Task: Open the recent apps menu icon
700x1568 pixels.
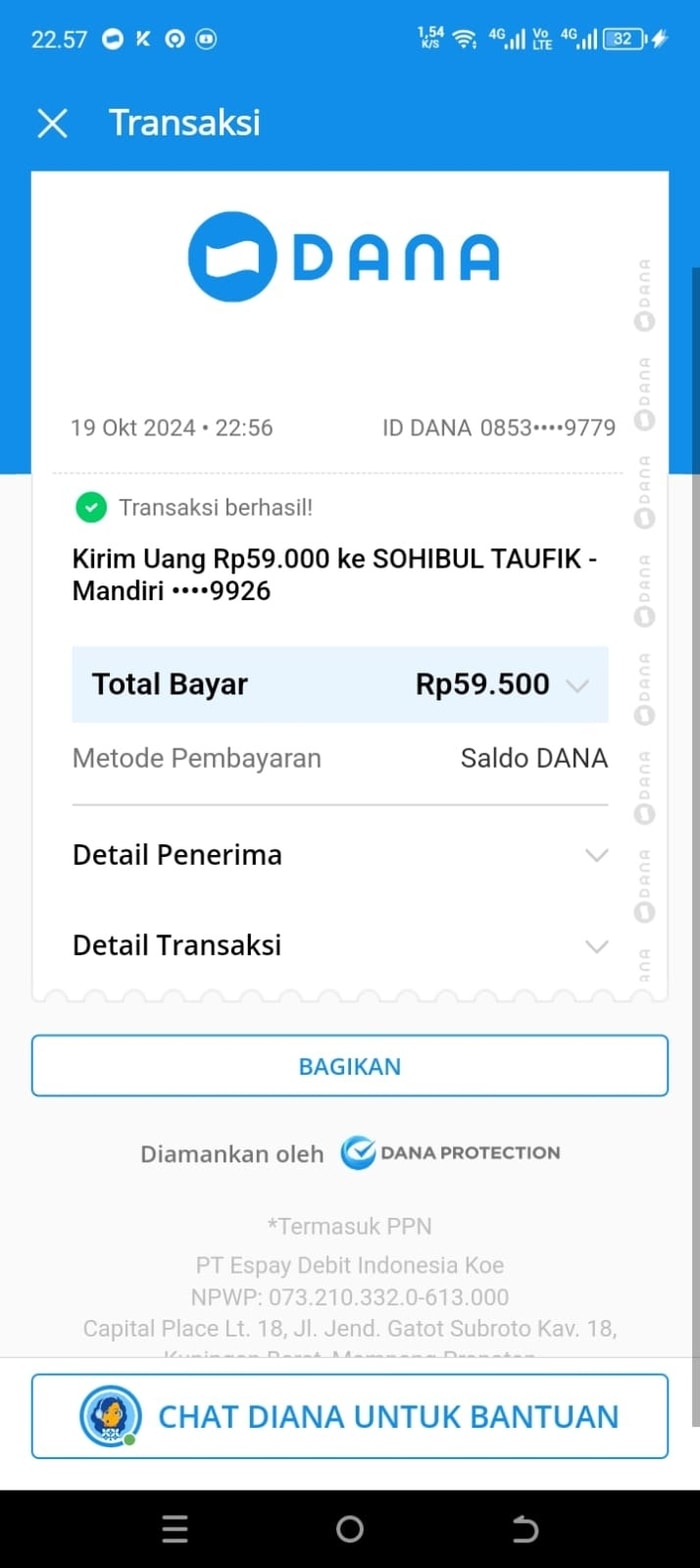Action: 174,1528
